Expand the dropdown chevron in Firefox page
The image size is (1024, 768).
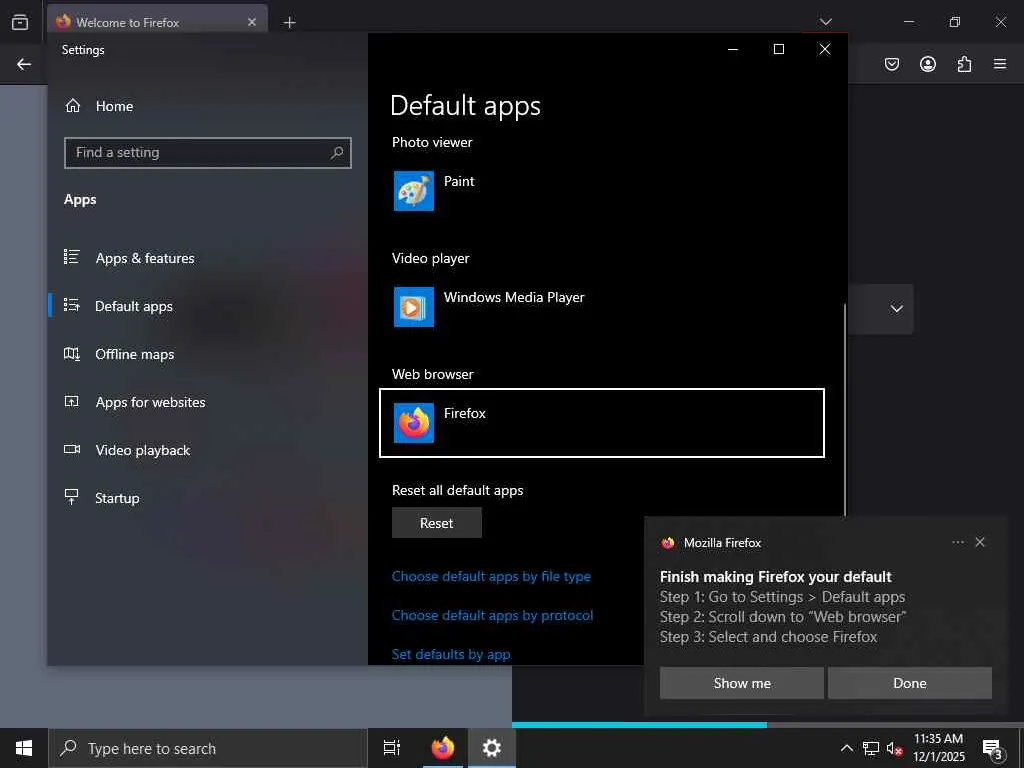(x=897, y=309)
